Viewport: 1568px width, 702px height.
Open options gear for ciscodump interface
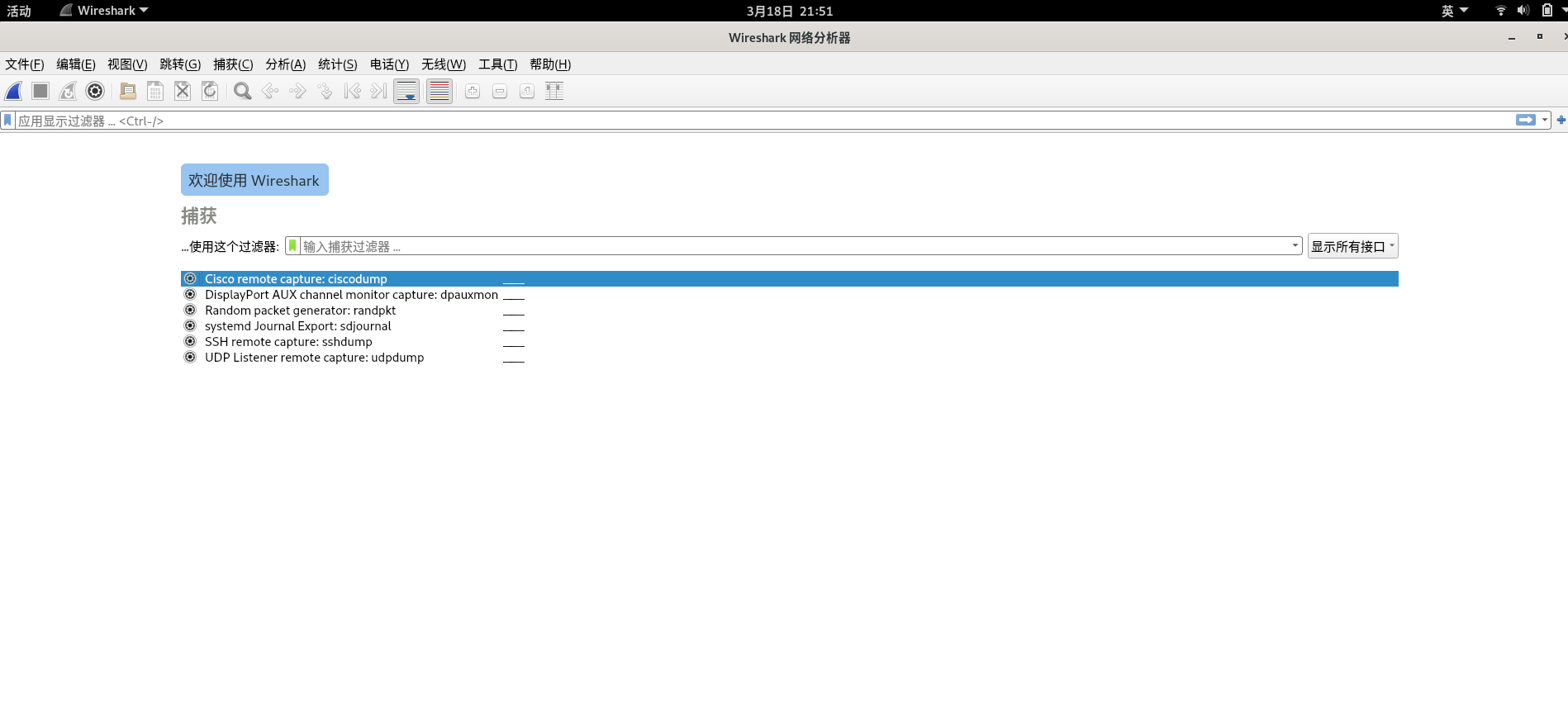(190, 279)
